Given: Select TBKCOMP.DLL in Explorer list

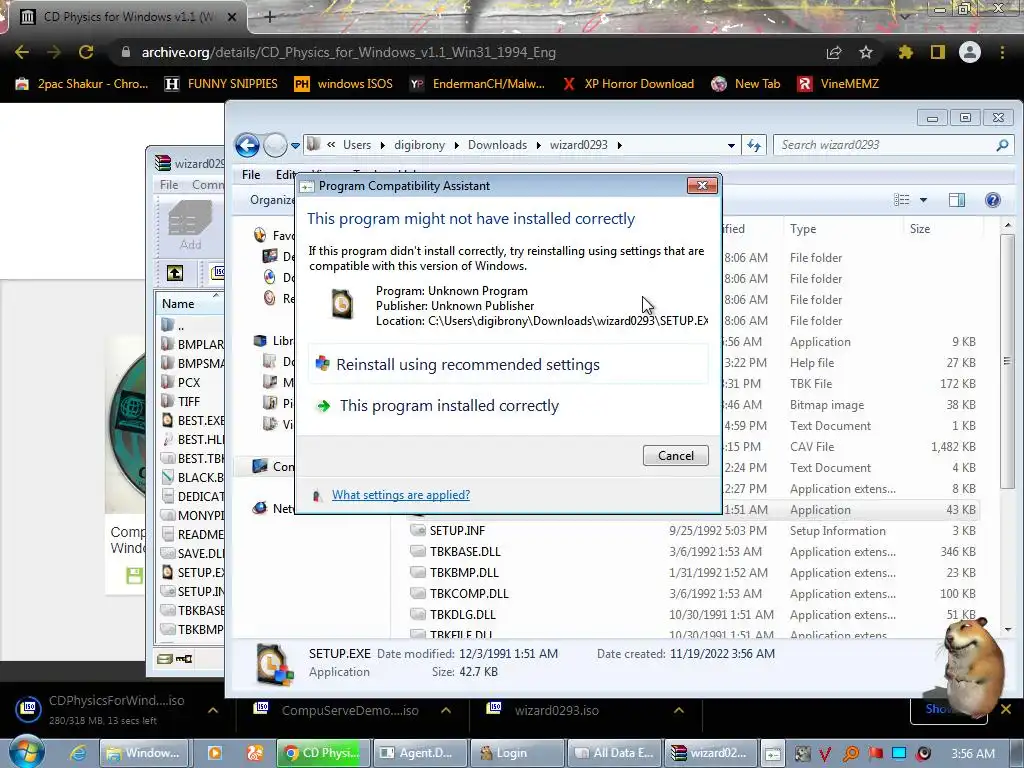Looking at the screenshot, I should [469, 593].
